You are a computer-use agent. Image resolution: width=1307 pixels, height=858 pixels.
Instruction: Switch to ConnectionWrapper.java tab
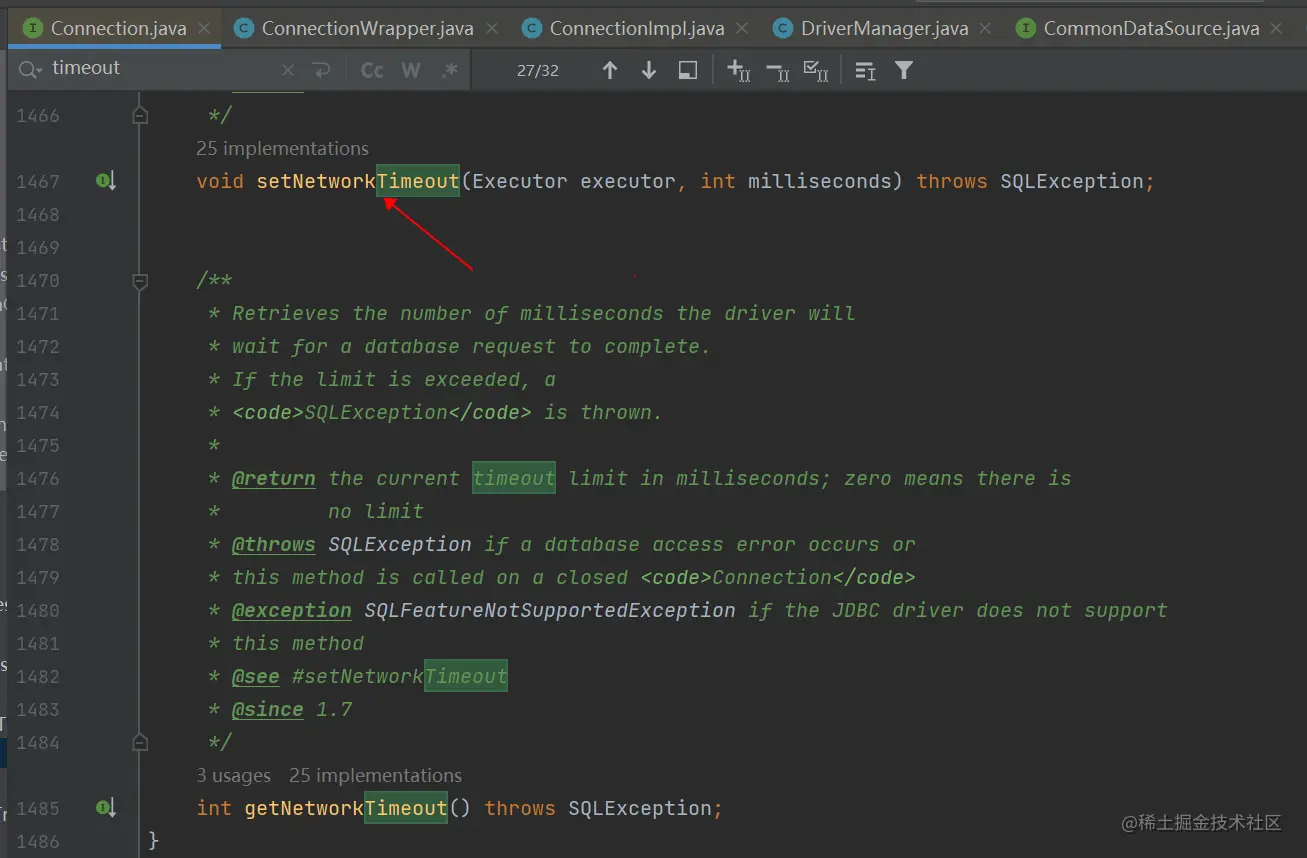pos(367,28)
